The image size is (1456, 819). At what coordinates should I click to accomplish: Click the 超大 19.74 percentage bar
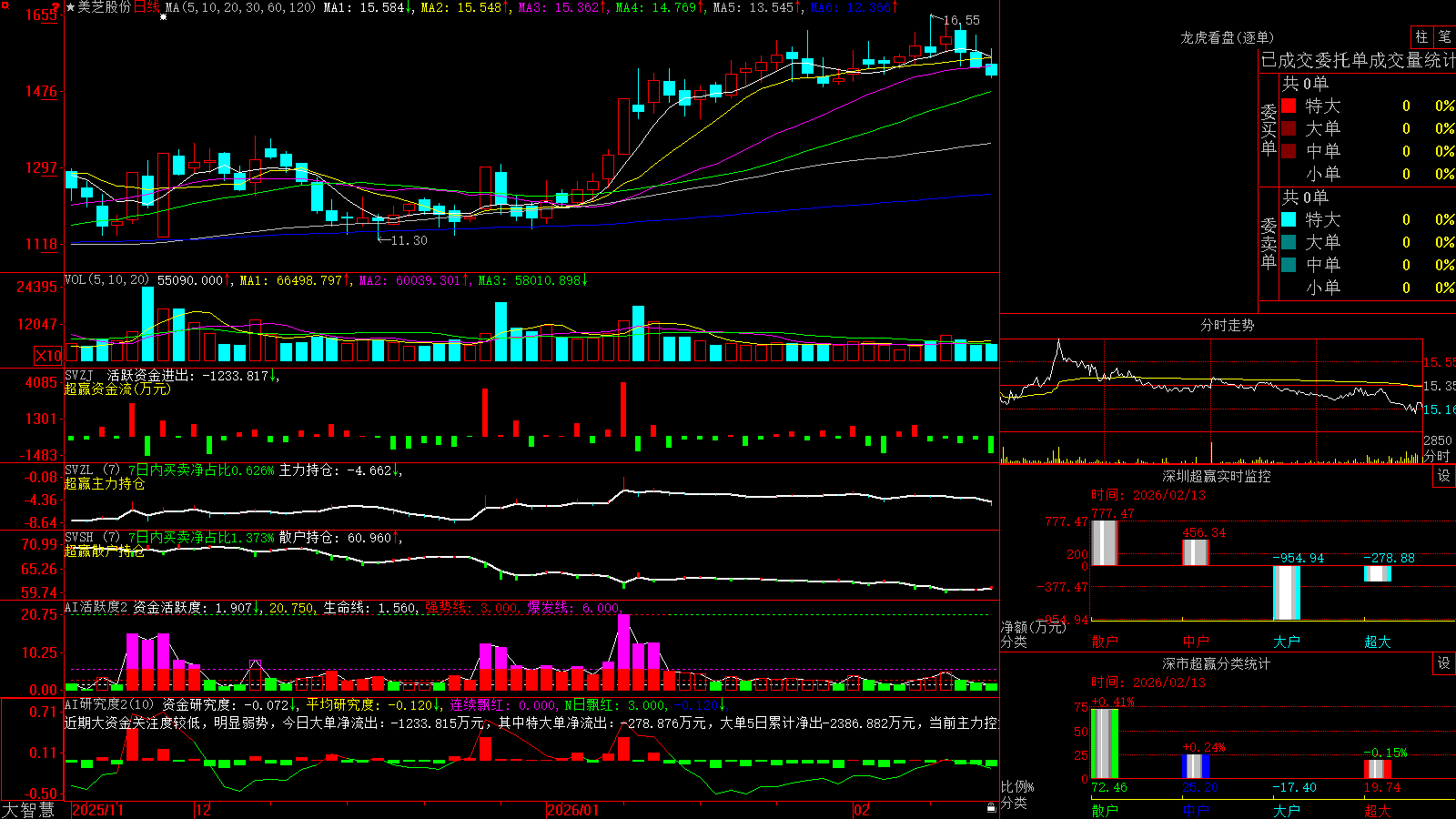[x=1378, y=769]
